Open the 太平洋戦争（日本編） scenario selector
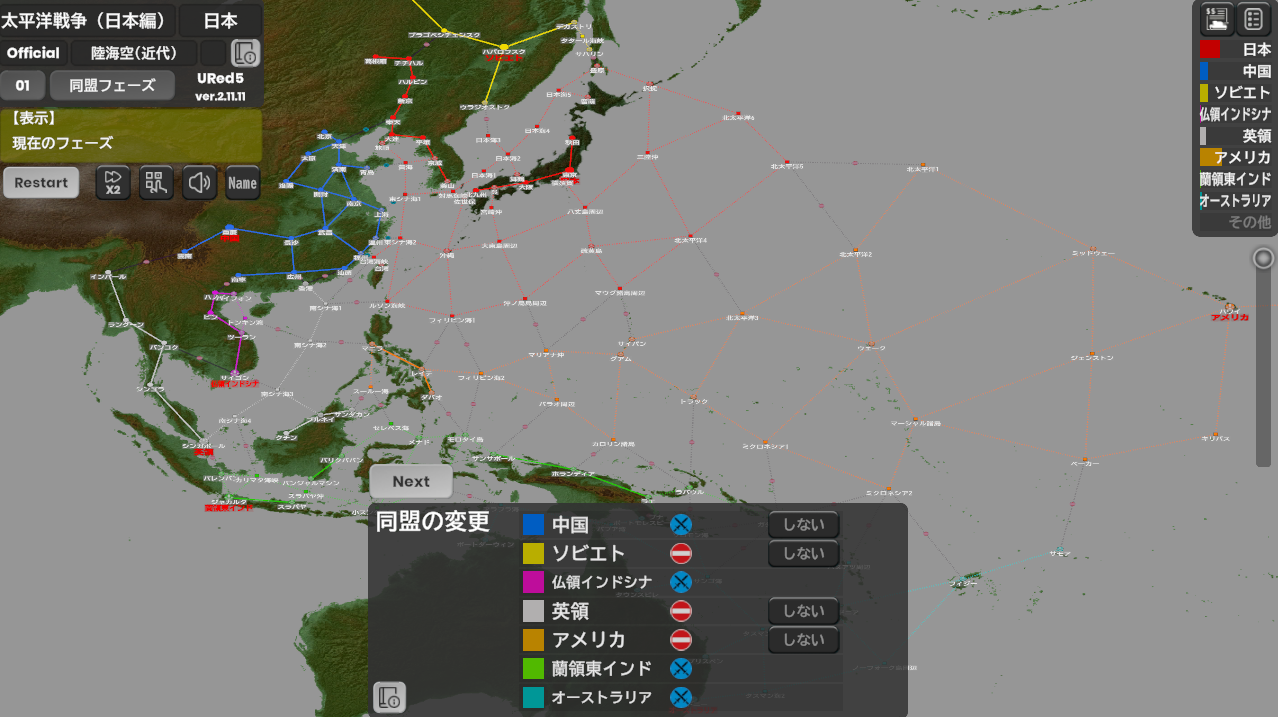Screen dimensions: 1278x717 click(88, 20)
